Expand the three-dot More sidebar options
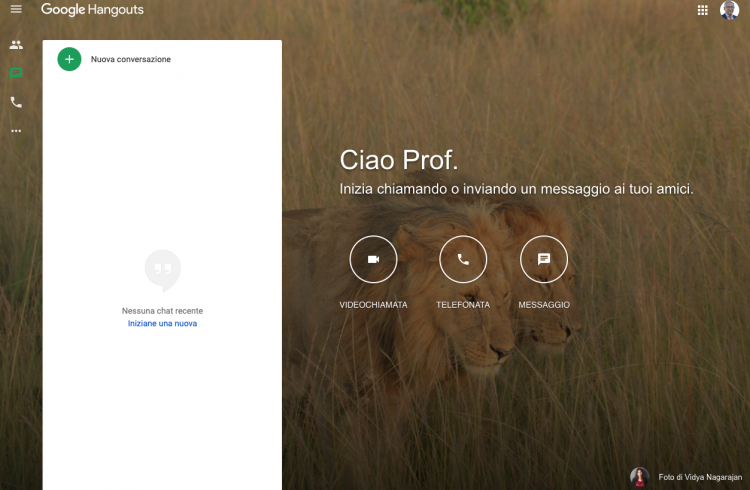Viewport: 750px width, 490px height. 16,131
